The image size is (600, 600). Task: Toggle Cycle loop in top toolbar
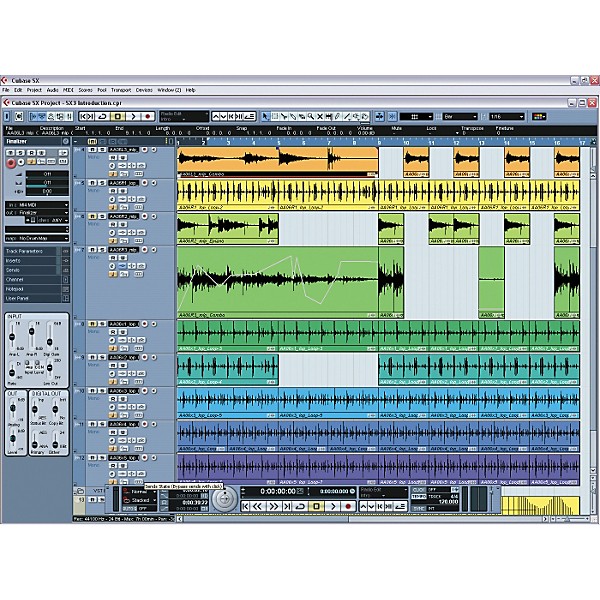click(103, 117)
